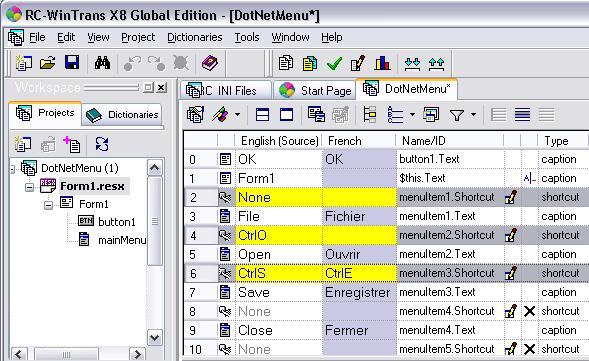Click the Workspace panel float button
The height and width of the screenshot is (361, 589).
[x=148, y=88]
